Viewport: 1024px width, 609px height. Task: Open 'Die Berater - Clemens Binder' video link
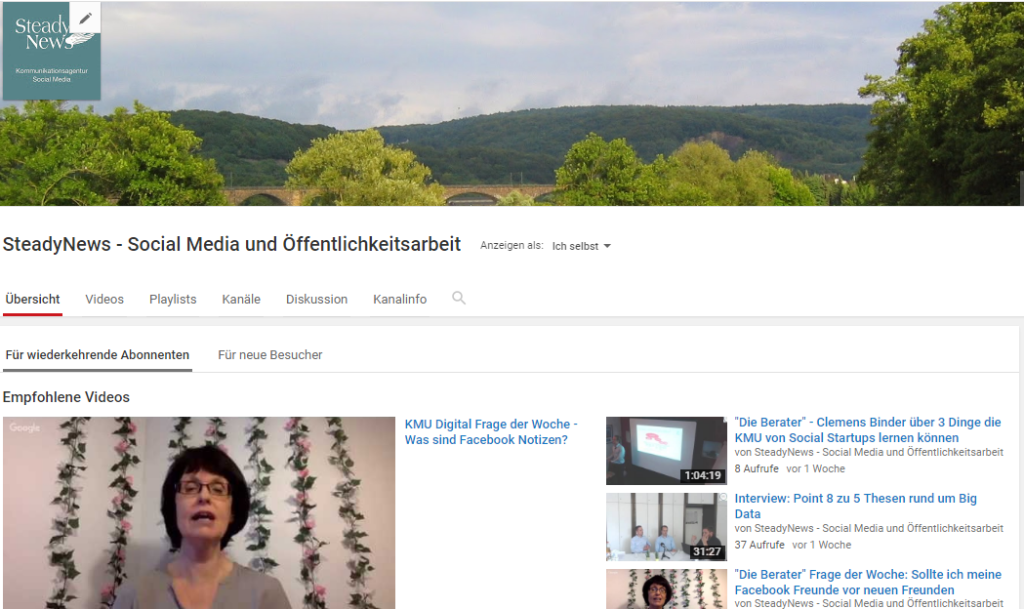(867, 430)
